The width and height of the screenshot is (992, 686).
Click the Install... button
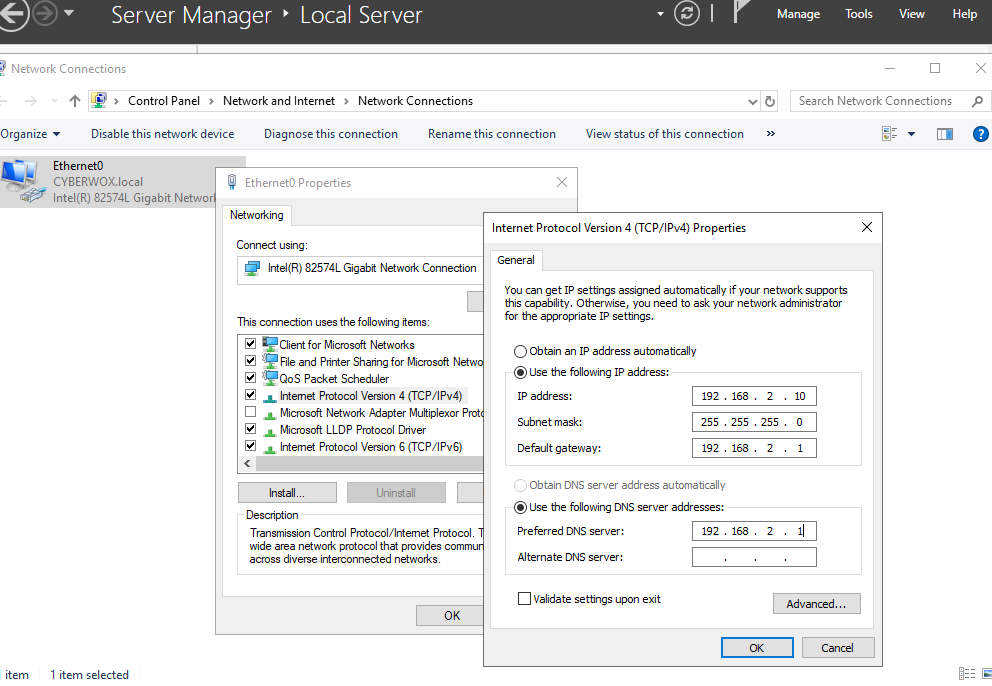coord(287,492)
